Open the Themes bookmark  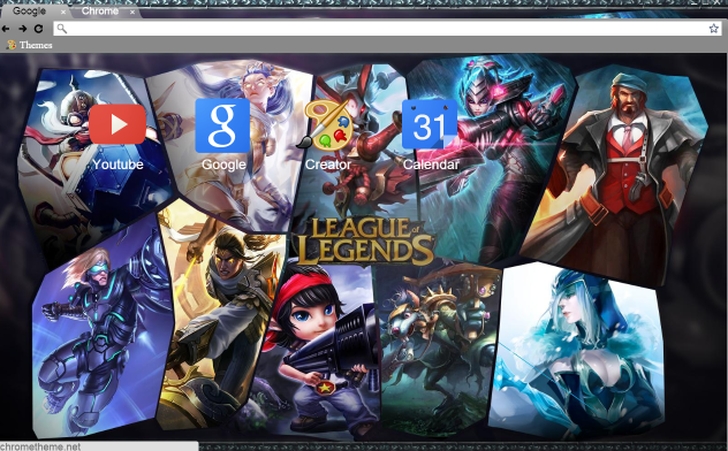point(29,45)
